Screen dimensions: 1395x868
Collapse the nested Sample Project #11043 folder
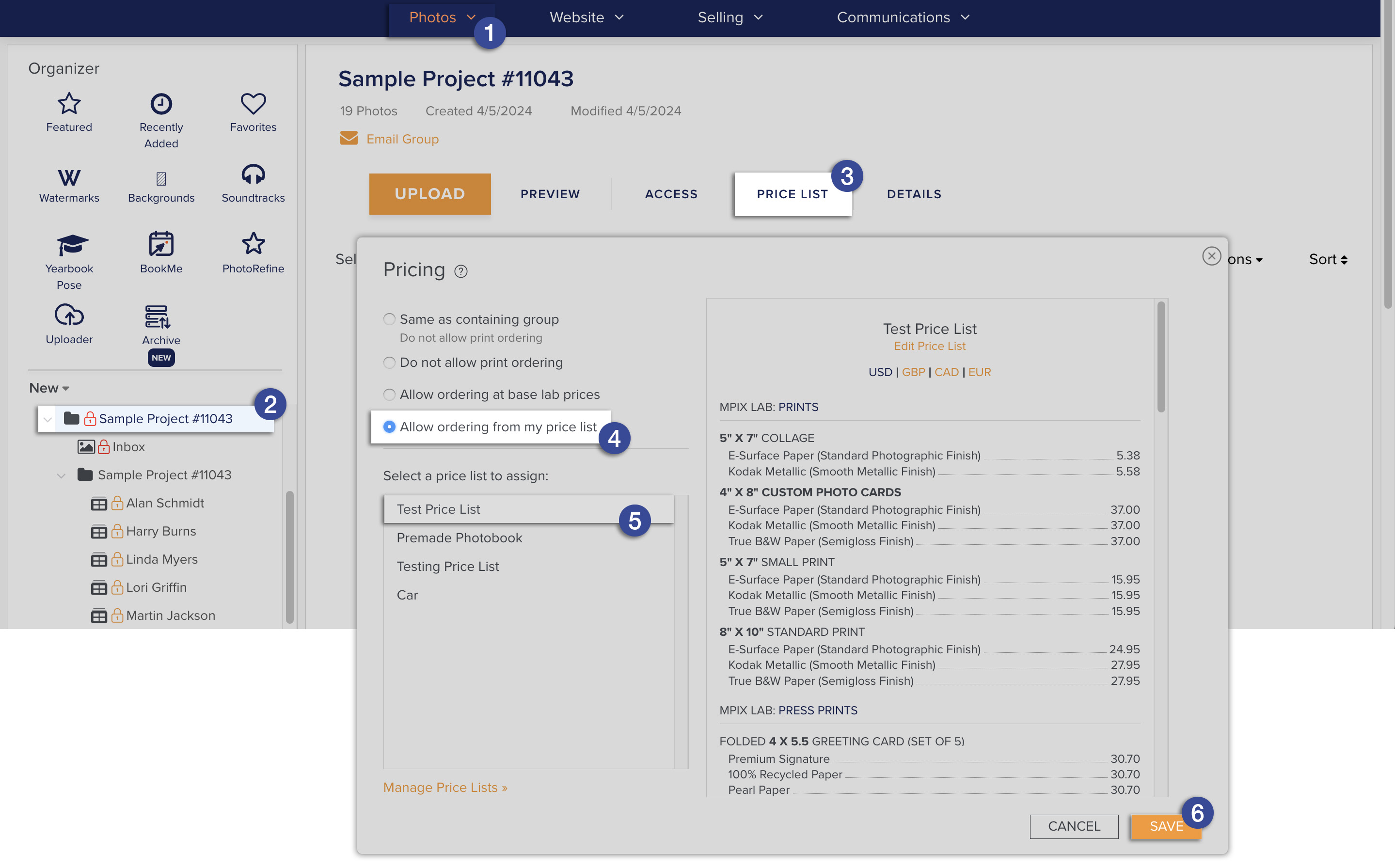61,475
